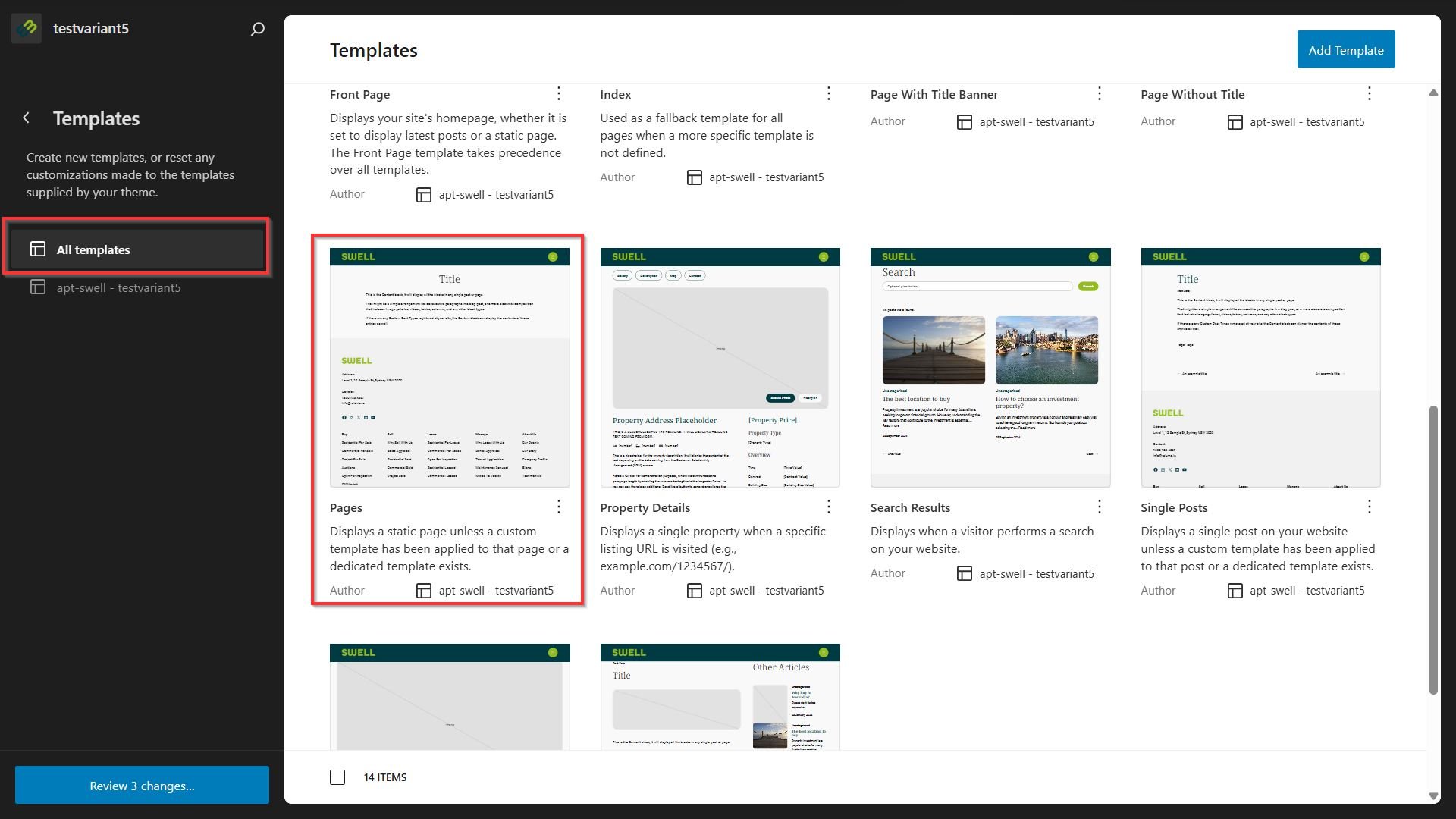Open actions menu for Front Page template
Screen dimensions: 1456x819
pos(559,93)
